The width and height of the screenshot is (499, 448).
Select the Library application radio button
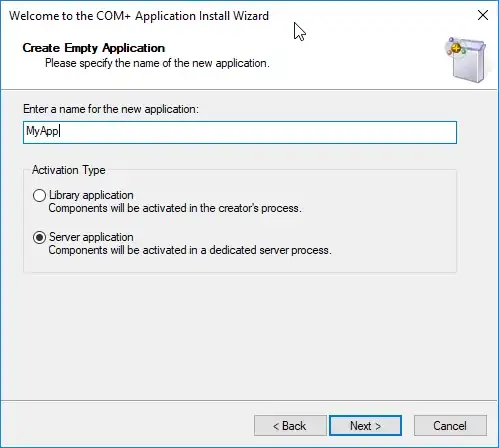click(x=39, y=195)
